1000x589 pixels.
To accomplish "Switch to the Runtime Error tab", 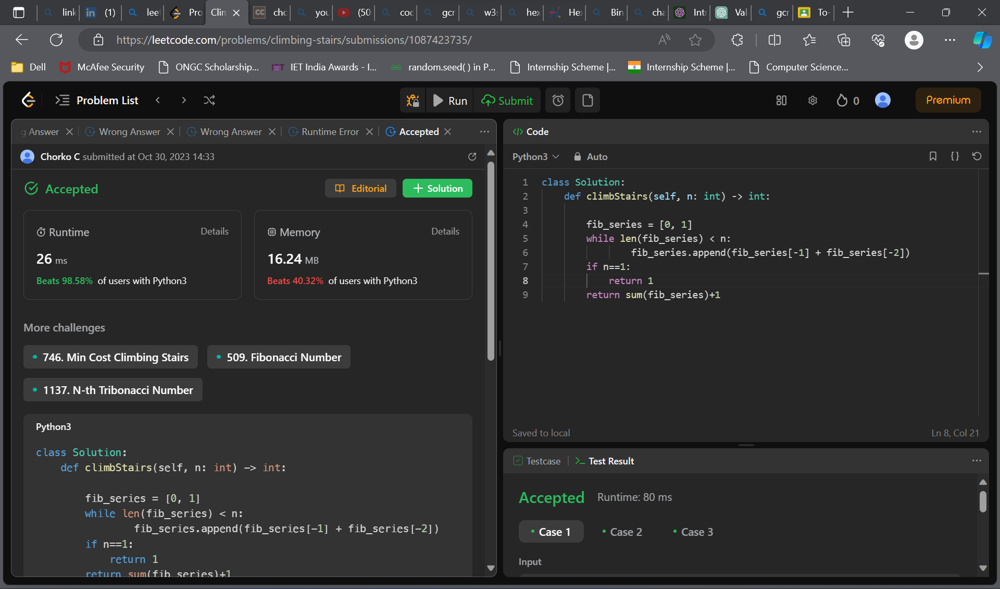I will point(327,132).
